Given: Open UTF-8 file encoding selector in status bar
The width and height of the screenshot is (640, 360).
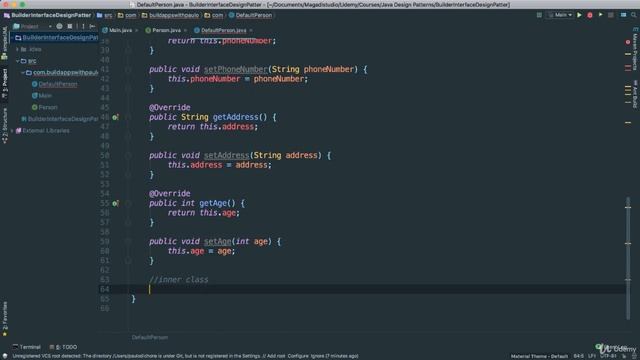Looking at the screenshot, I should tap(608, 356).
